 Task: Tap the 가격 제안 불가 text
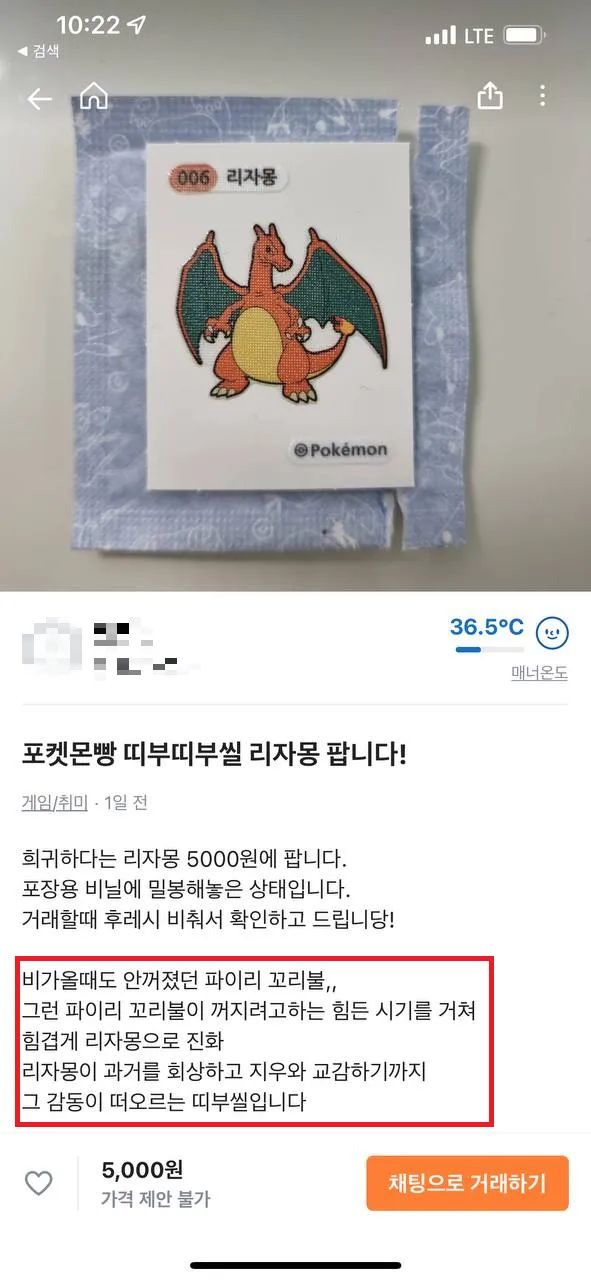click(155, 1198)
